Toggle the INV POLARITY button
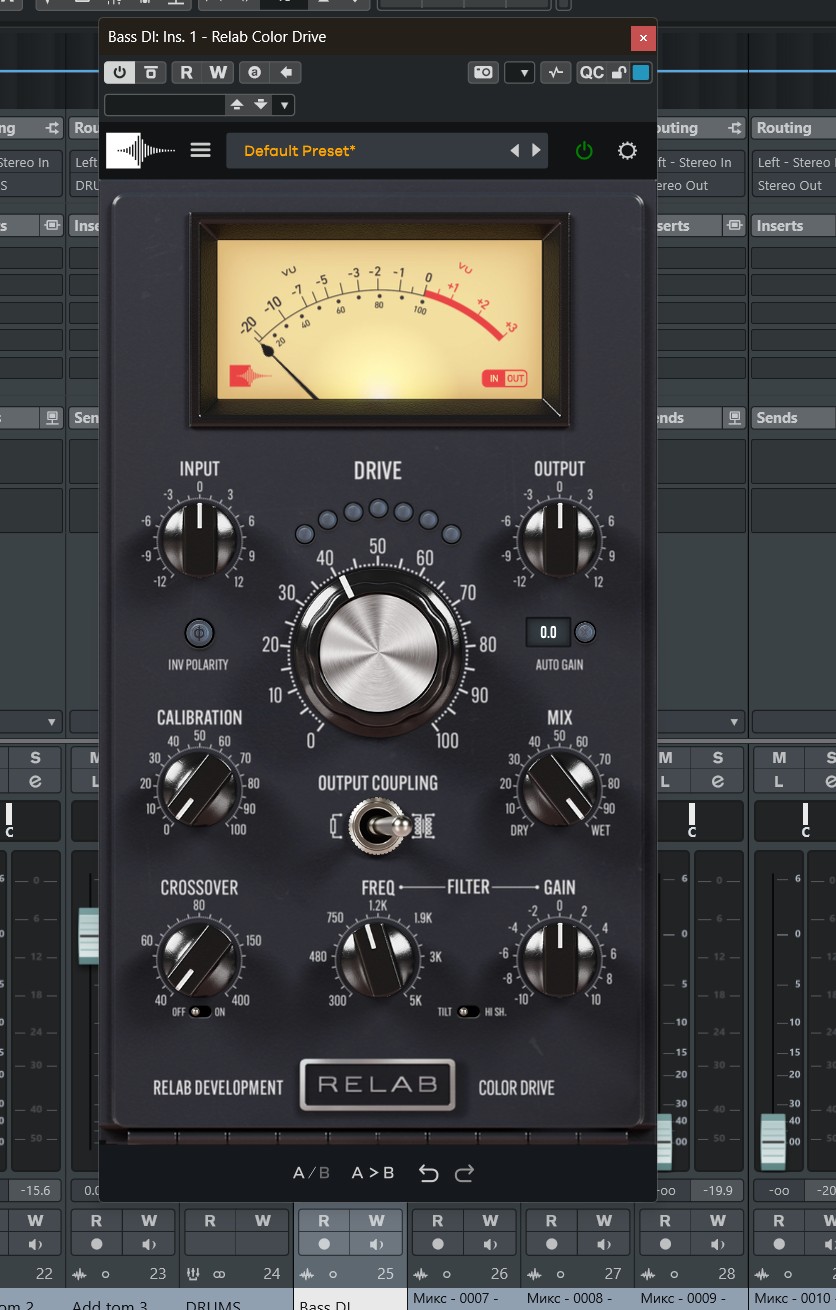 (x=200, y=633)
